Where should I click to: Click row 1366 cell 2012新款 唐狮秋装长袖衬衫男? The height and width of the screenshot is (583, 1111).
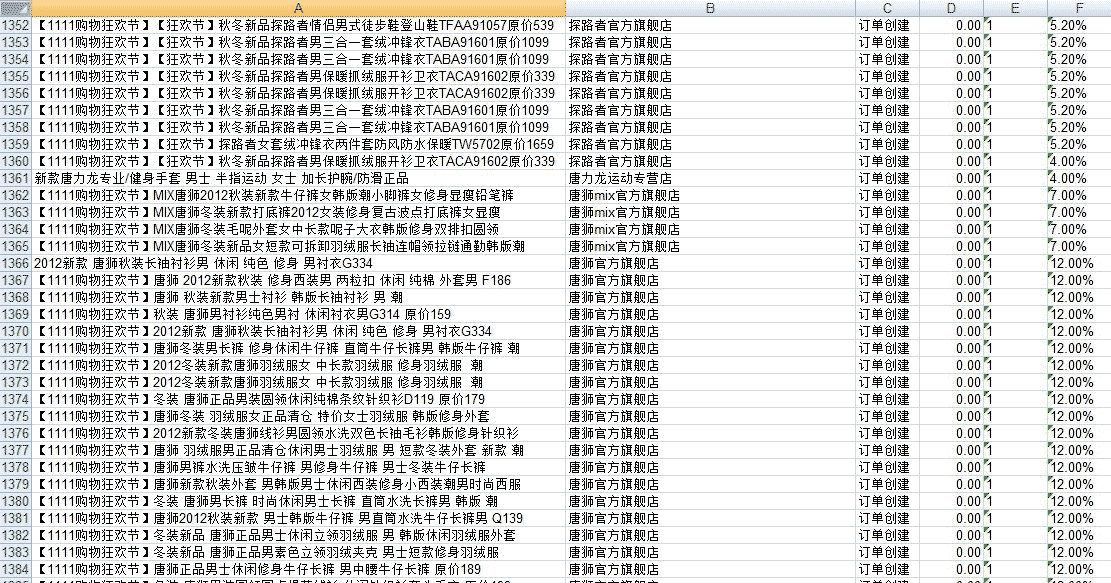tap(298, 264)
